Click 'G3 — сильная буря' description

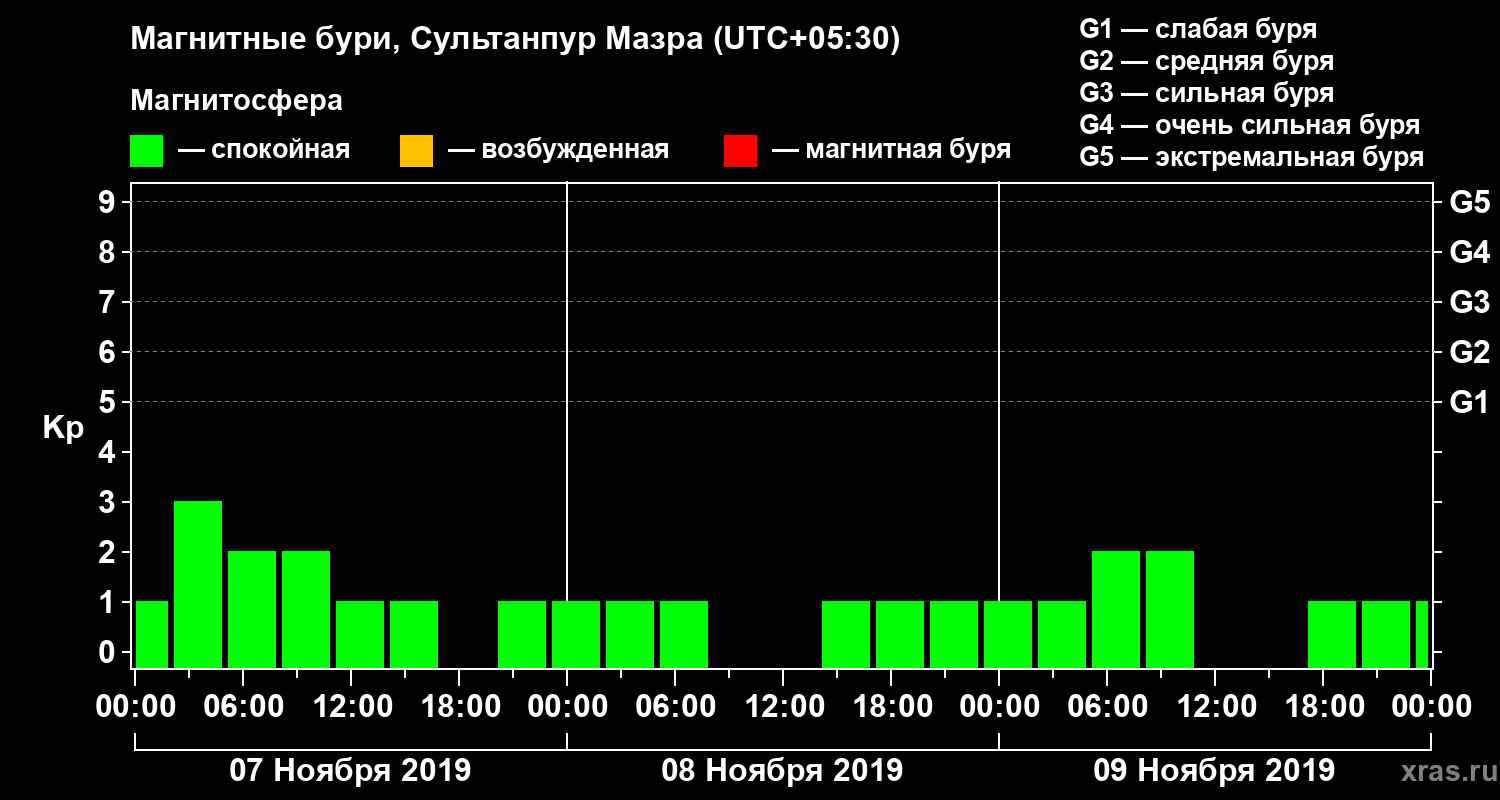[1207, 93]
